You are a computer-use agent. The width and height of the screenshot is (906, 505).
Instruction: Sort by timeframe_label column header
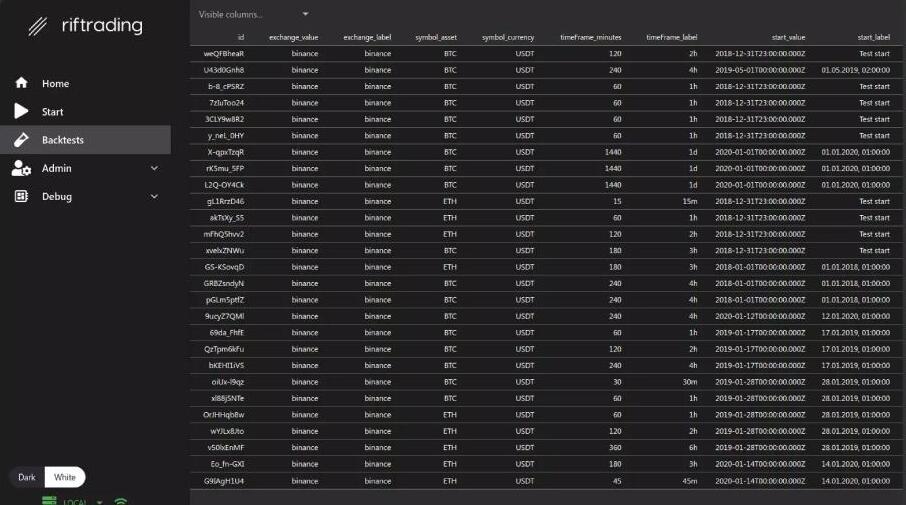pos(671,37)
